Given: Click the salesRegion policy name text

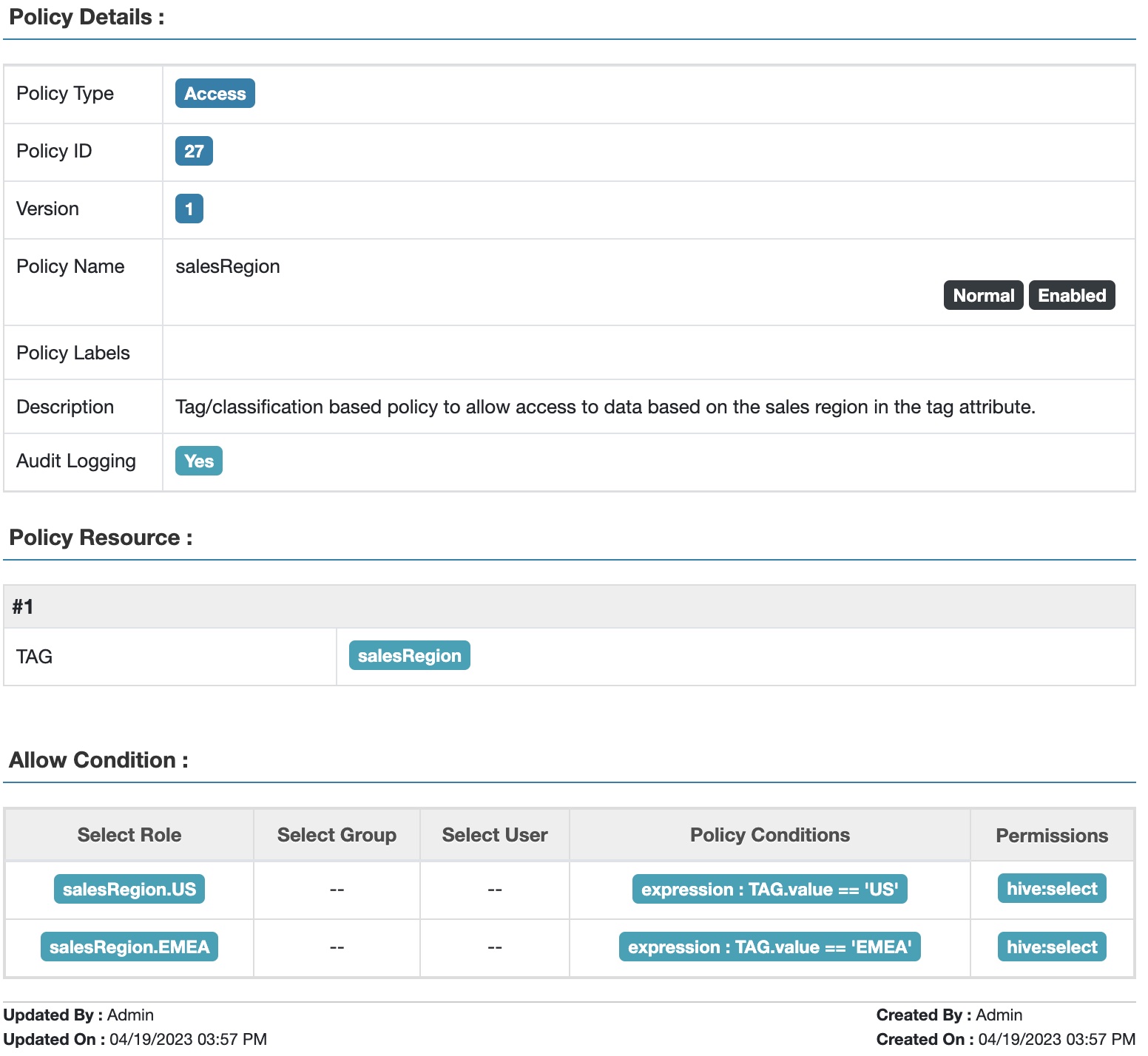Looking at the screenshot, I should coord(228,267).
